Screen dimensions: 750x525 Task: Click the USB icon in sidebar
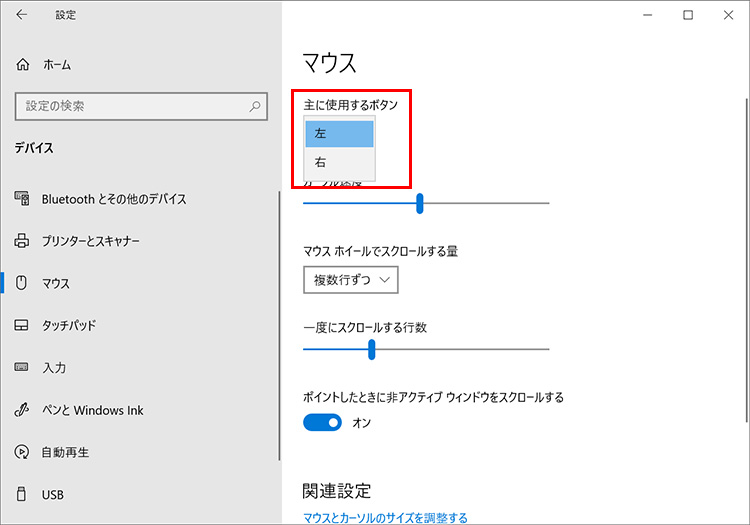[x=23, y=495]
